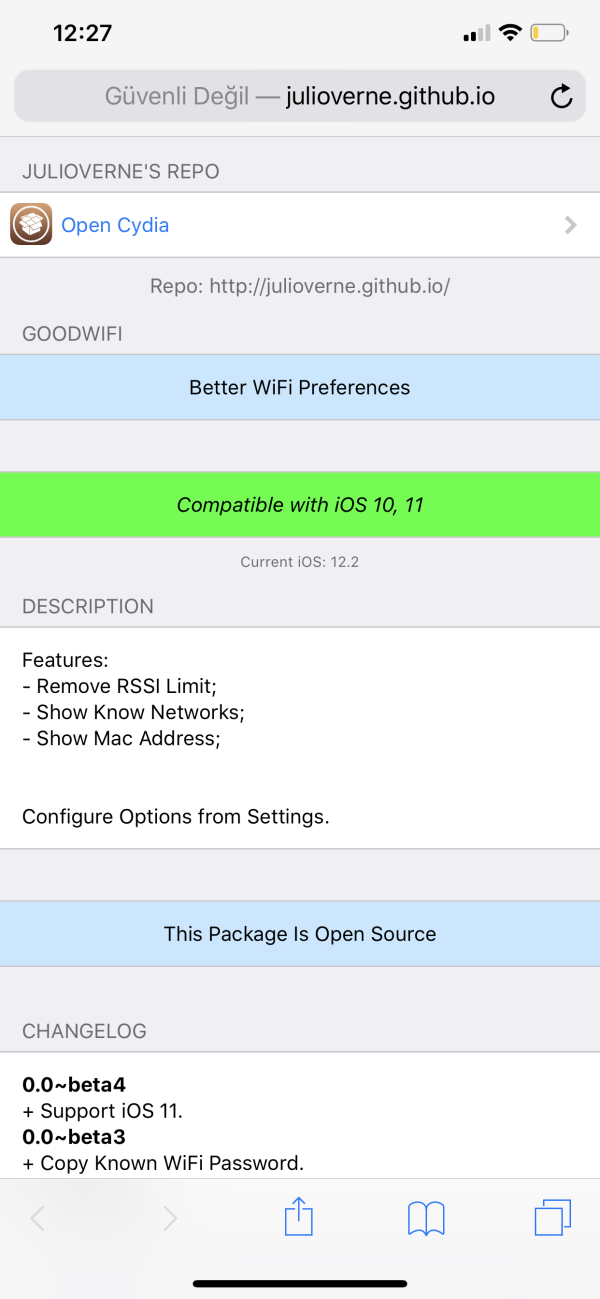This screenshot has width=600, height=1299.
Task: Open the bookmarks book icon
Action: (x=426, y=1218)
